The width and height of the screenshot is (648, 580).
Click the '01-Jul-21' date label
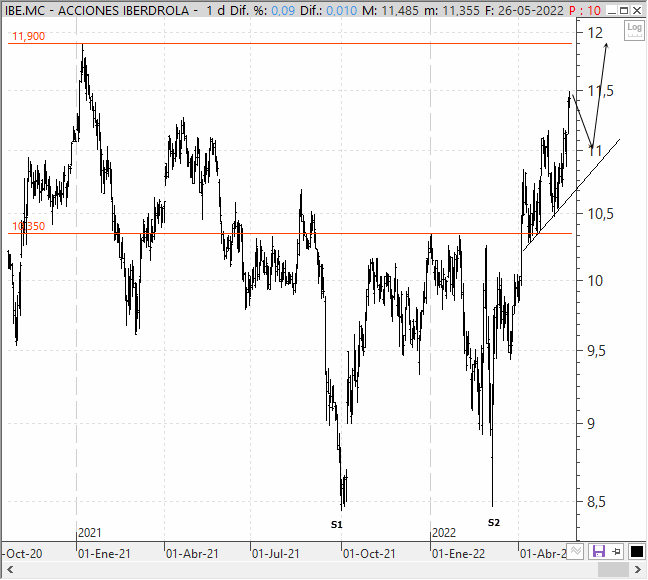point(276,554)
